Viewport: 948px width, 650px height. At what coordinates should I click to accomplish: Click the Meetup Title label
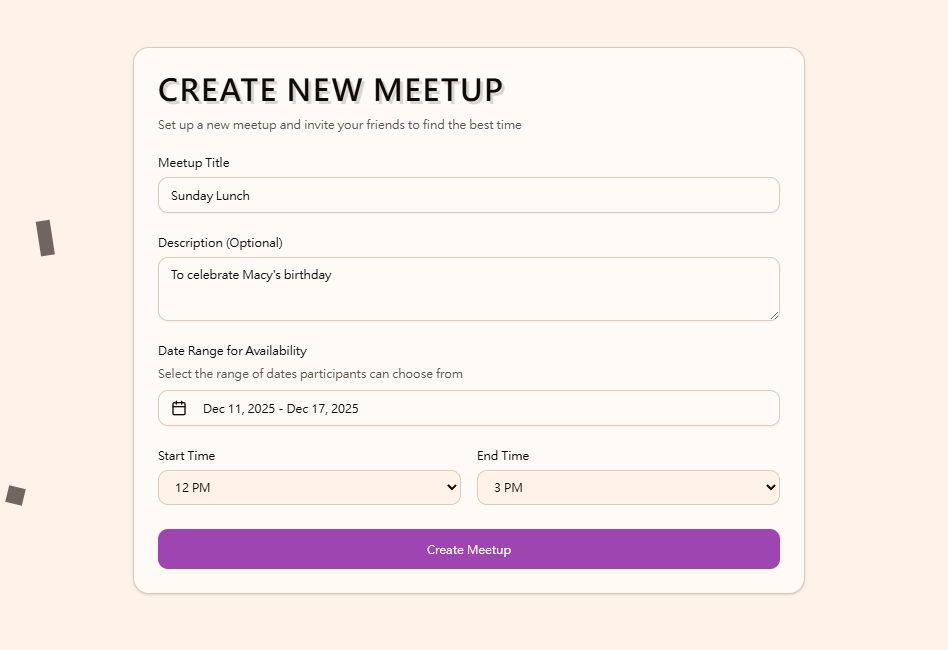(x=193, y=162)
